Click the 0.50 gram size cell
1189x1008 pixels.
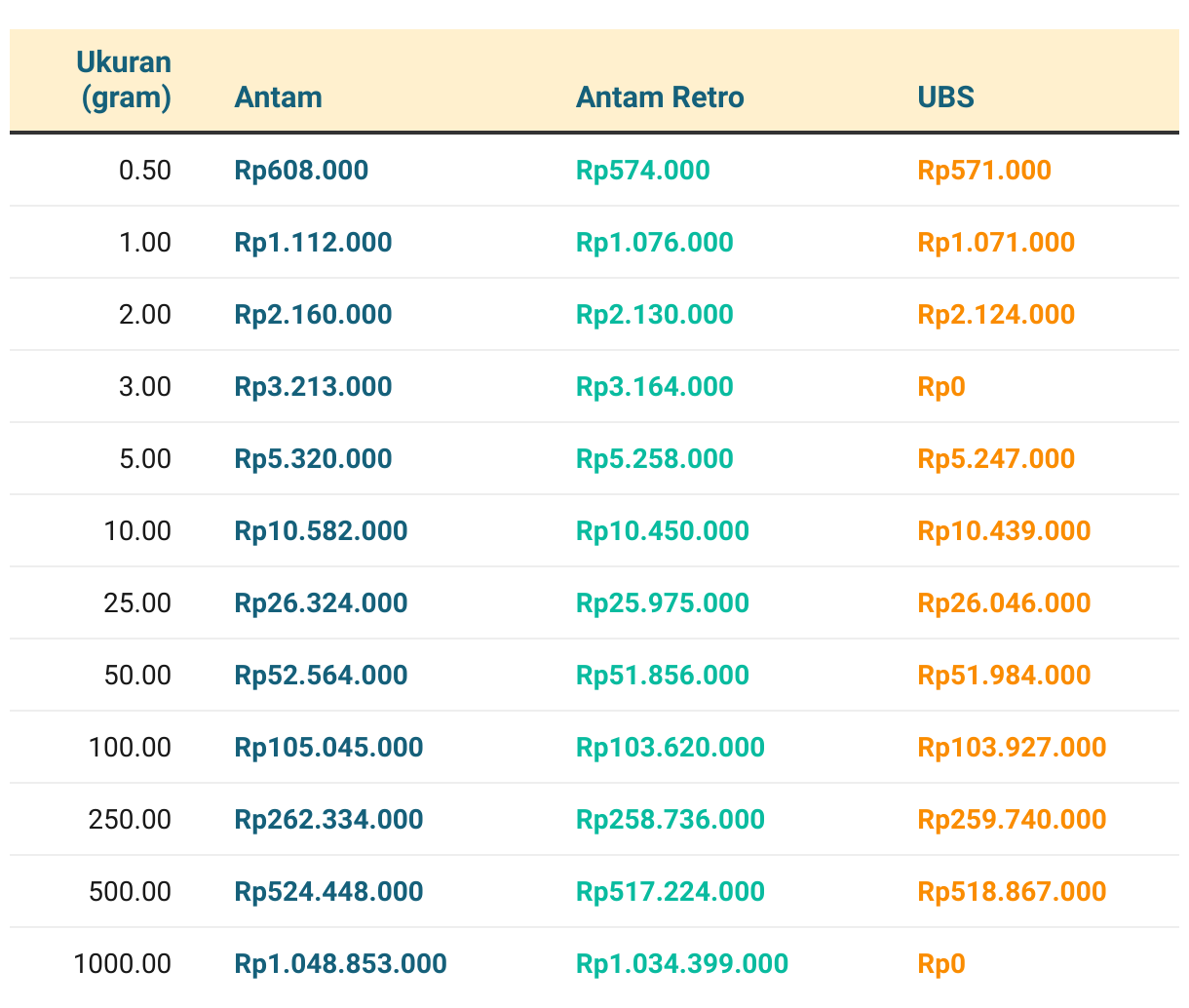pyautogui.click(x=145, y=171)
